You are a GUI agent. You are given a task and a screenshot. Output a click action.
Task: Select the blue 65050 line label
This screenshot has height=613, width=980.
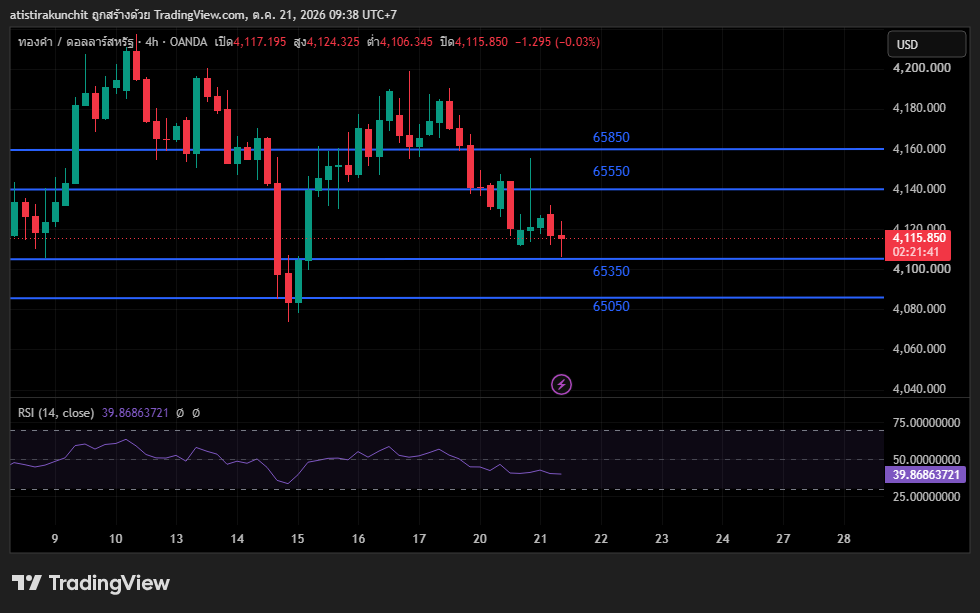click(x=611, y=306)
